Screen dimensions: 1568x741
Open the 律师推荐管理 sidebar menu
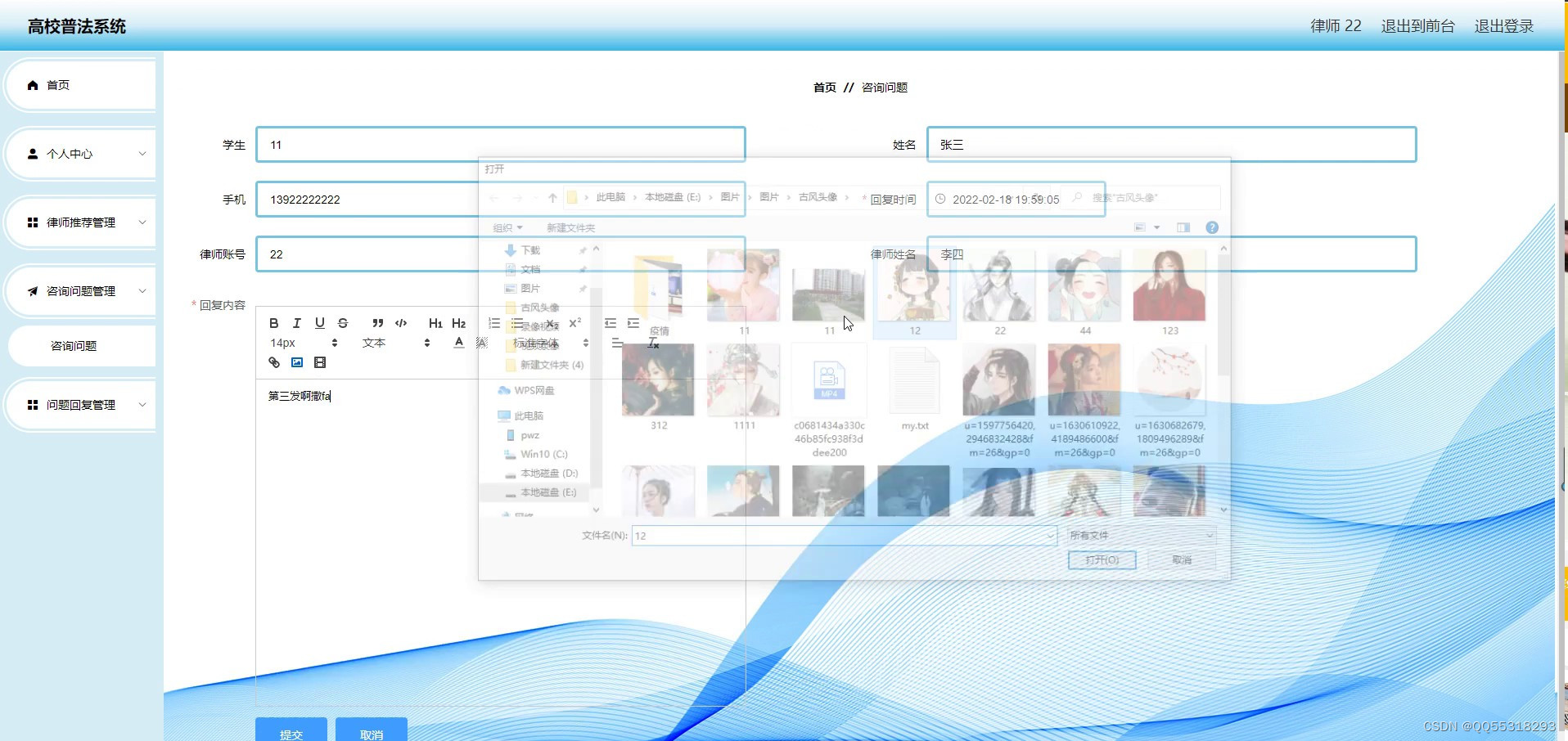(80, 222)
